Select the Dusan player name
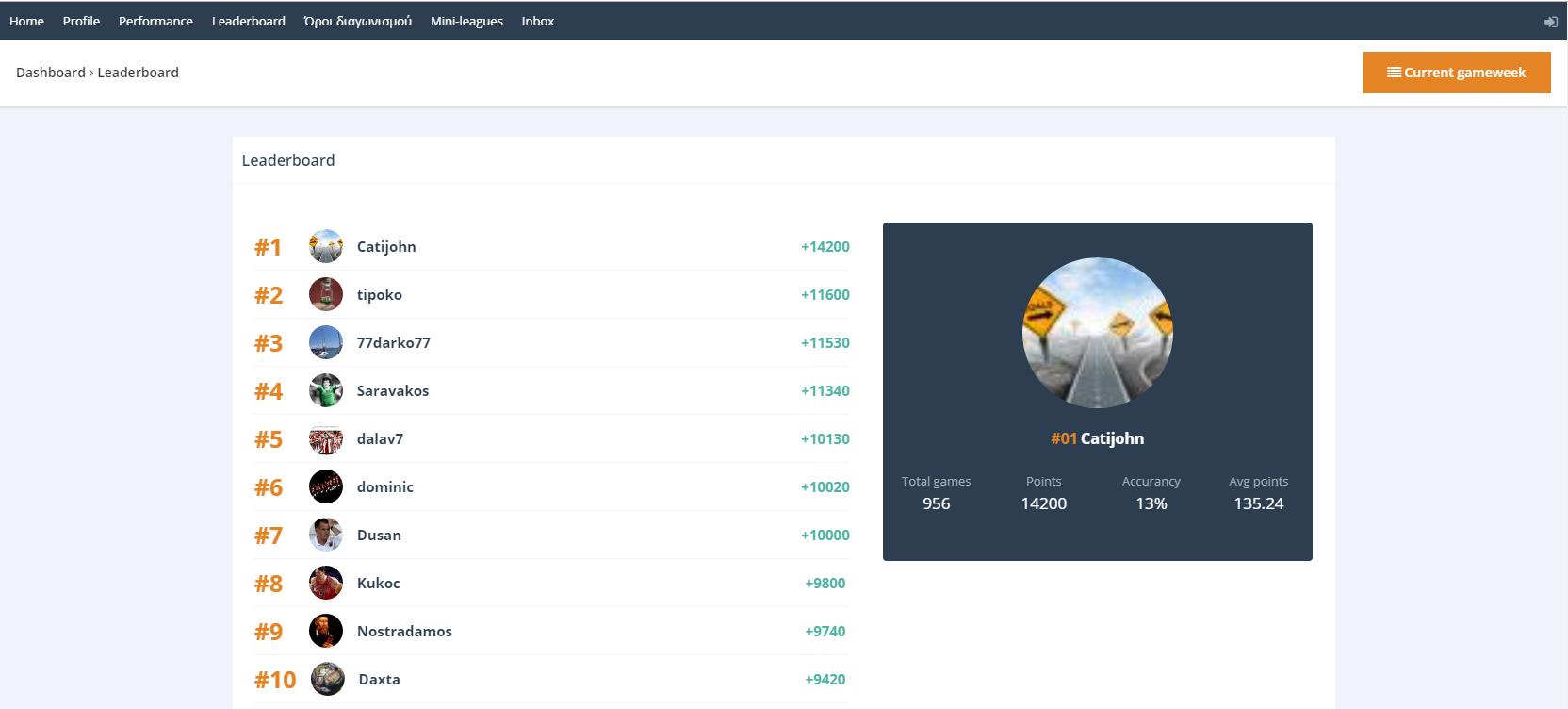 (379, 535)
